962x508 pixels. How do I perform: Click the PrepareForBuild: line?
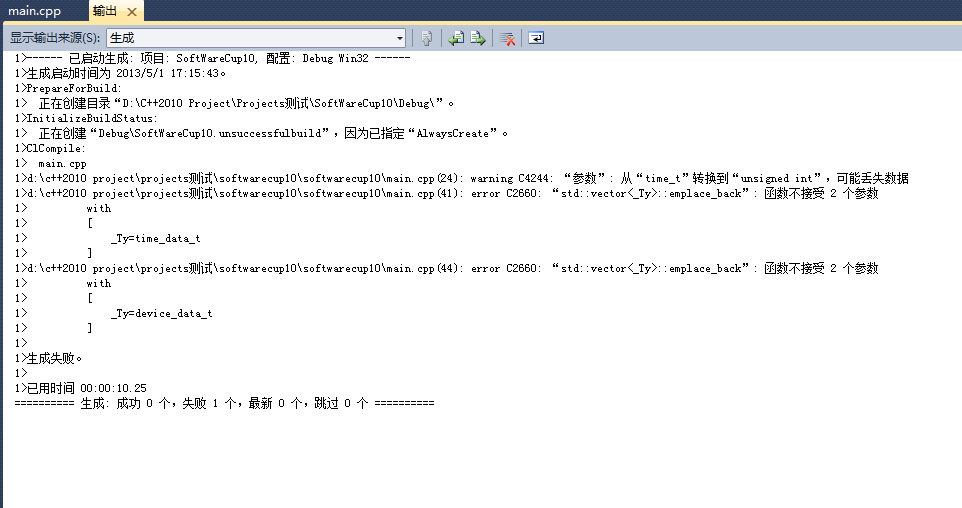coord(68,88)
